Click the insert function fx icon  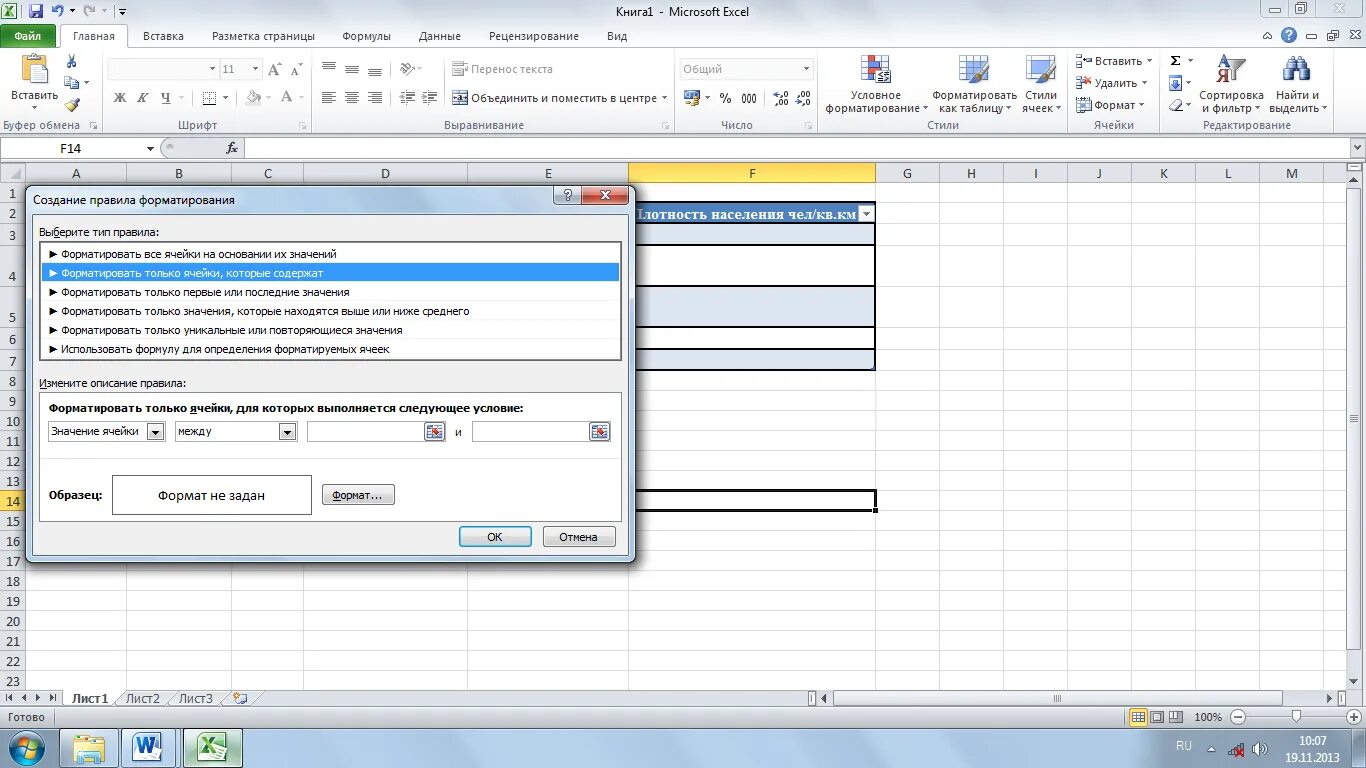232,148
